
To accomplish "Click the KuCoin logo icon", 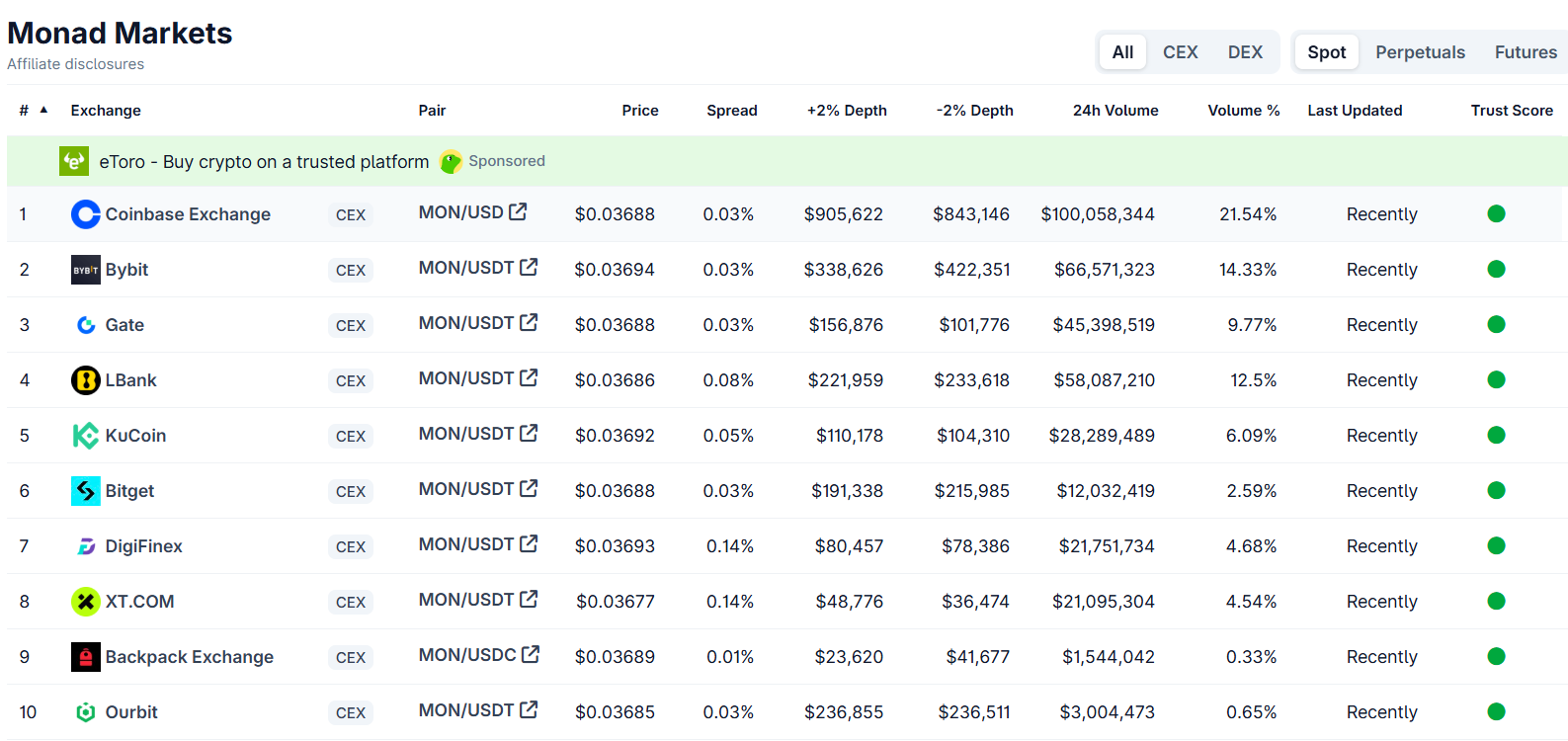I will tap(86, 436).
